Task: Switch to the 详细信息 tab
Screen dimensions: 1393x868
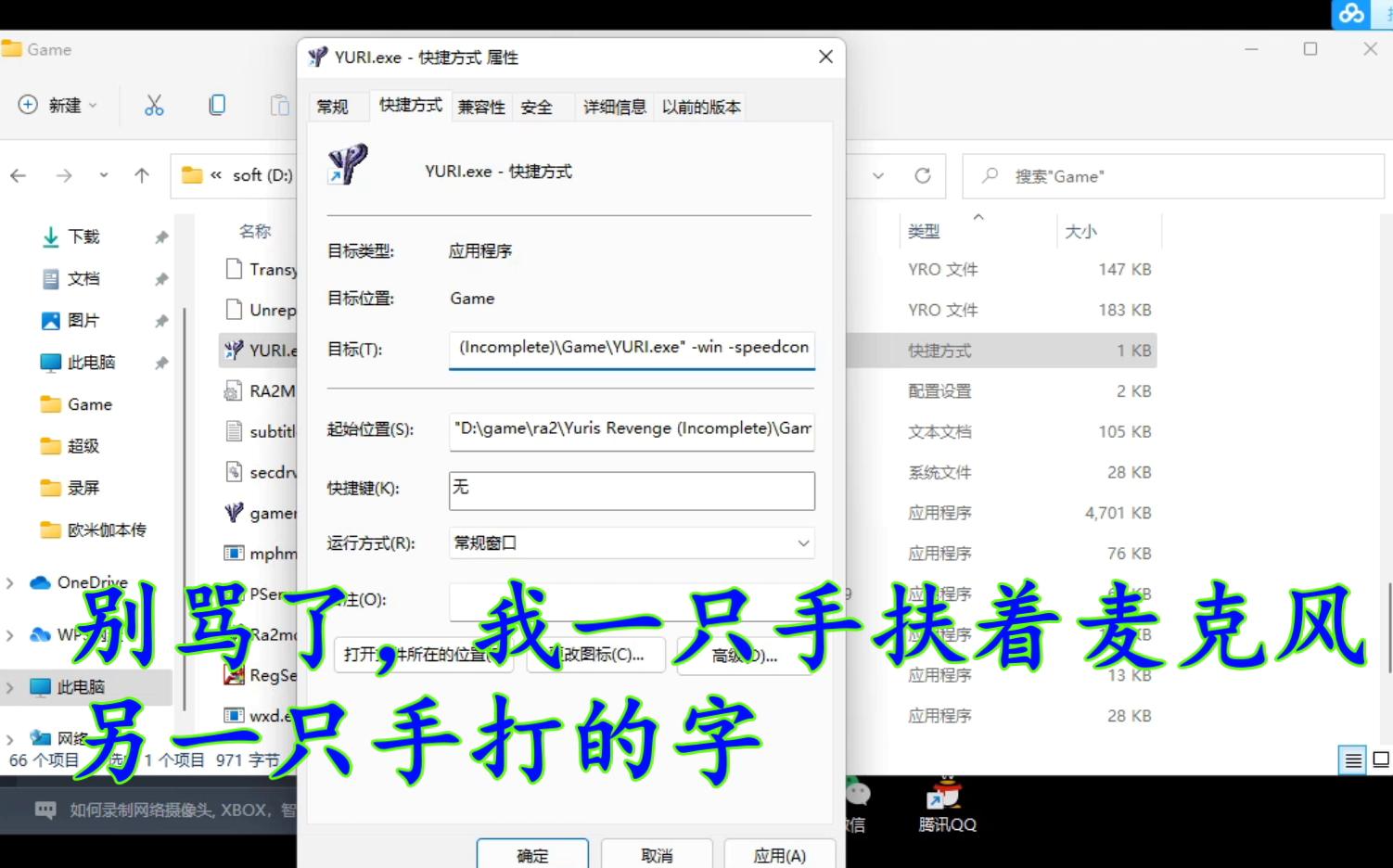Action: click(x=614, y=108)
